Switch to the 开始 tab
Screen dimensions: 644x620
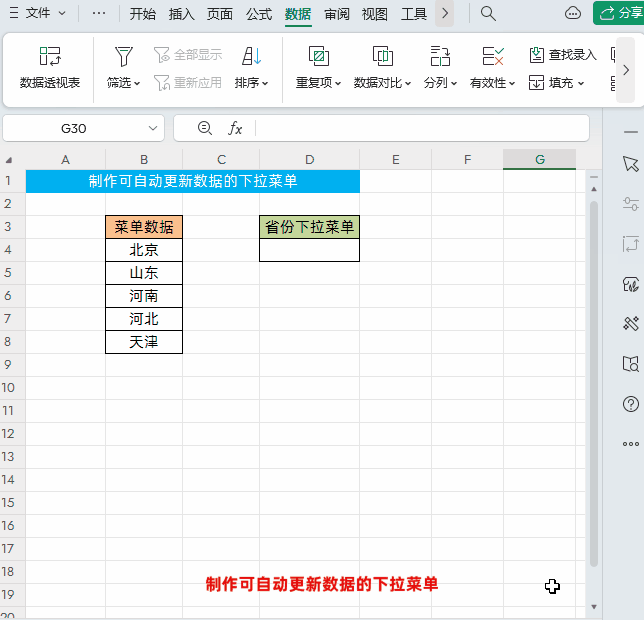coord(143,14)
